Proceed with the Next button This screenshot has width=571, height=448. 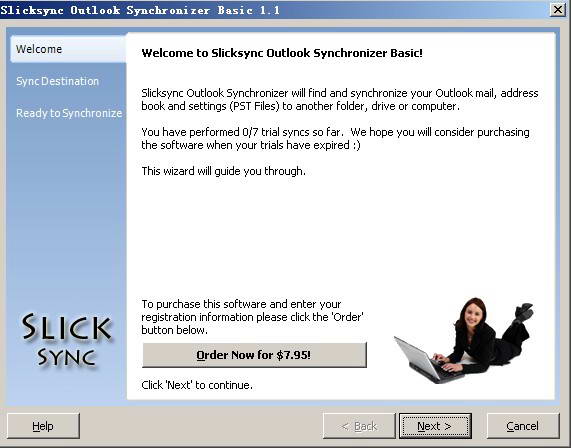(435, 426)
